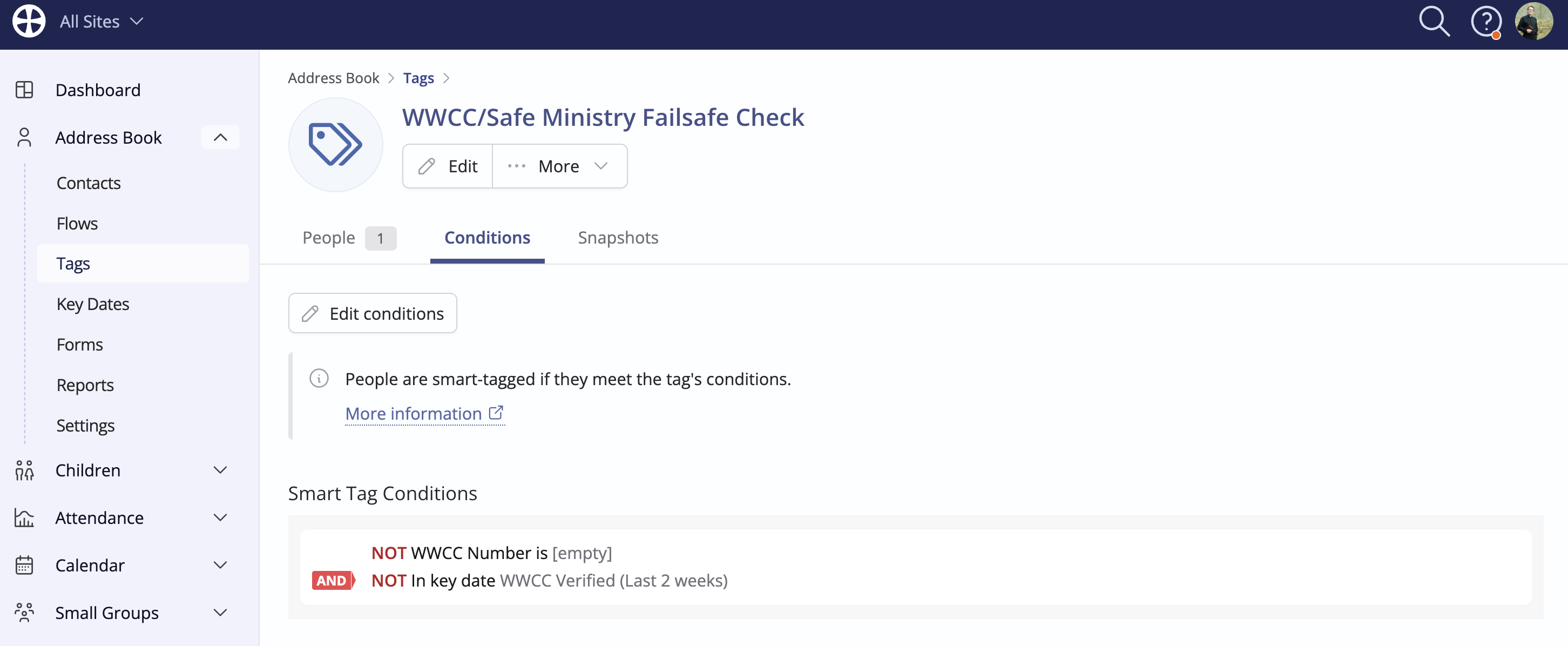Collapse the Address Book section

[x=220, y=138]
